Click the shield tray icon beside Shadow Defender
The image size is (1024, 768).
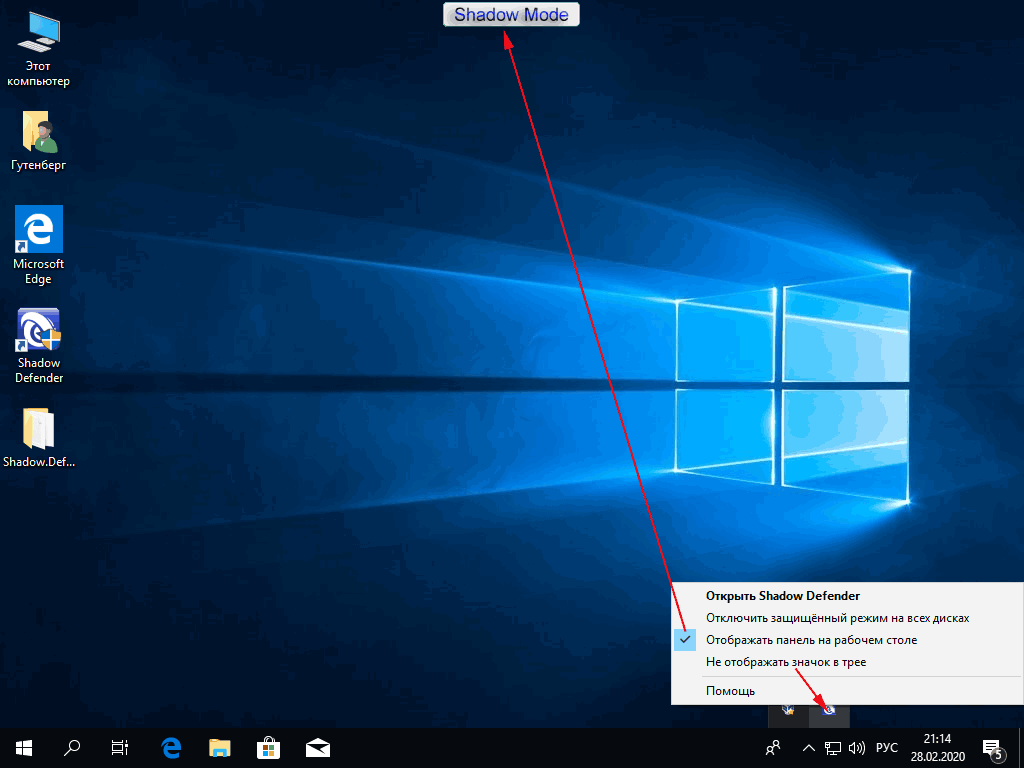[789, 711]
